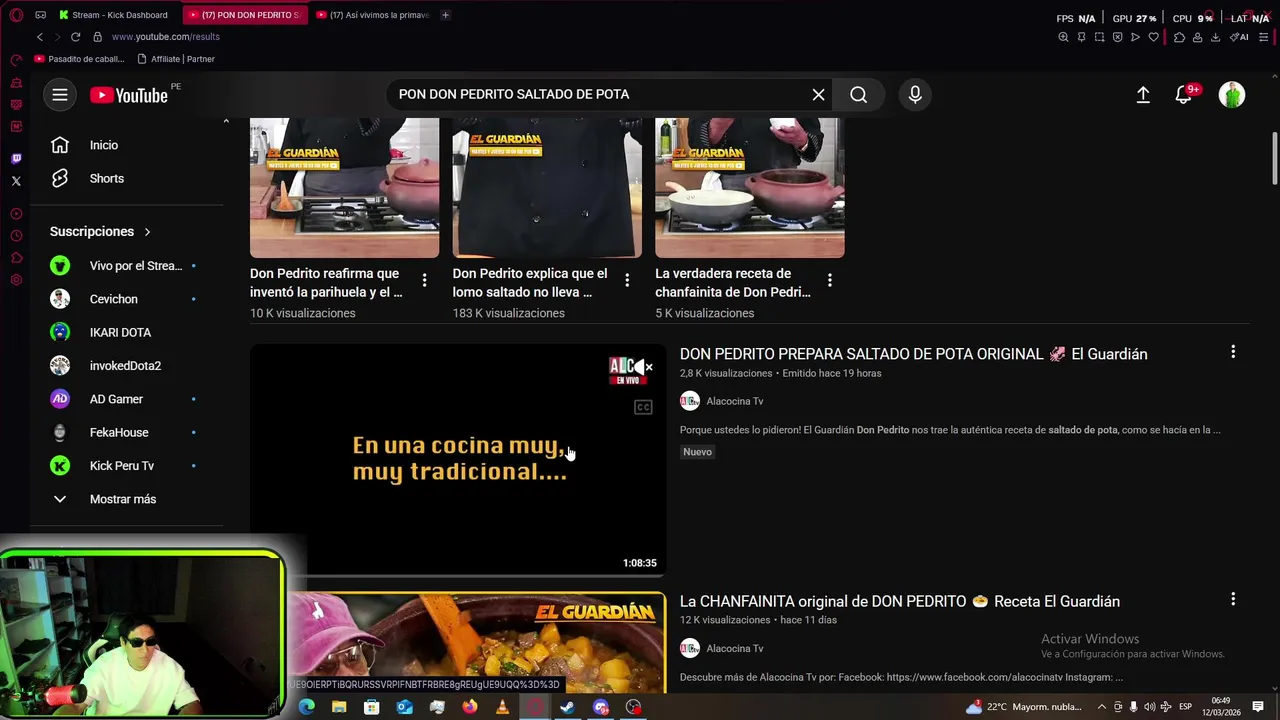Open options for 'lomo saltado no lleva' short
Screen dimensions: 1280x720
click(627, 280)
